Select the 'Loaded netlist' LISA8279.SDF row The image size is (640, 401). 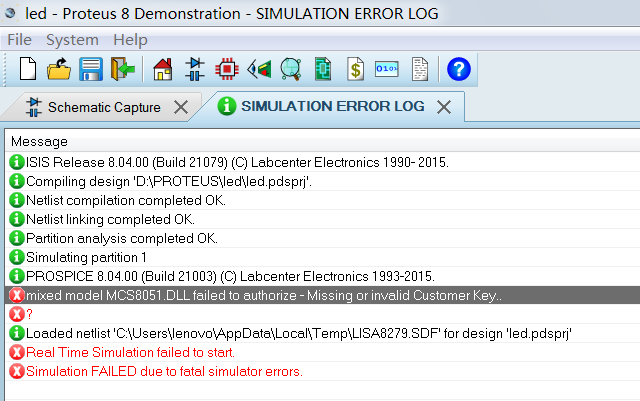tap(322, 333)
